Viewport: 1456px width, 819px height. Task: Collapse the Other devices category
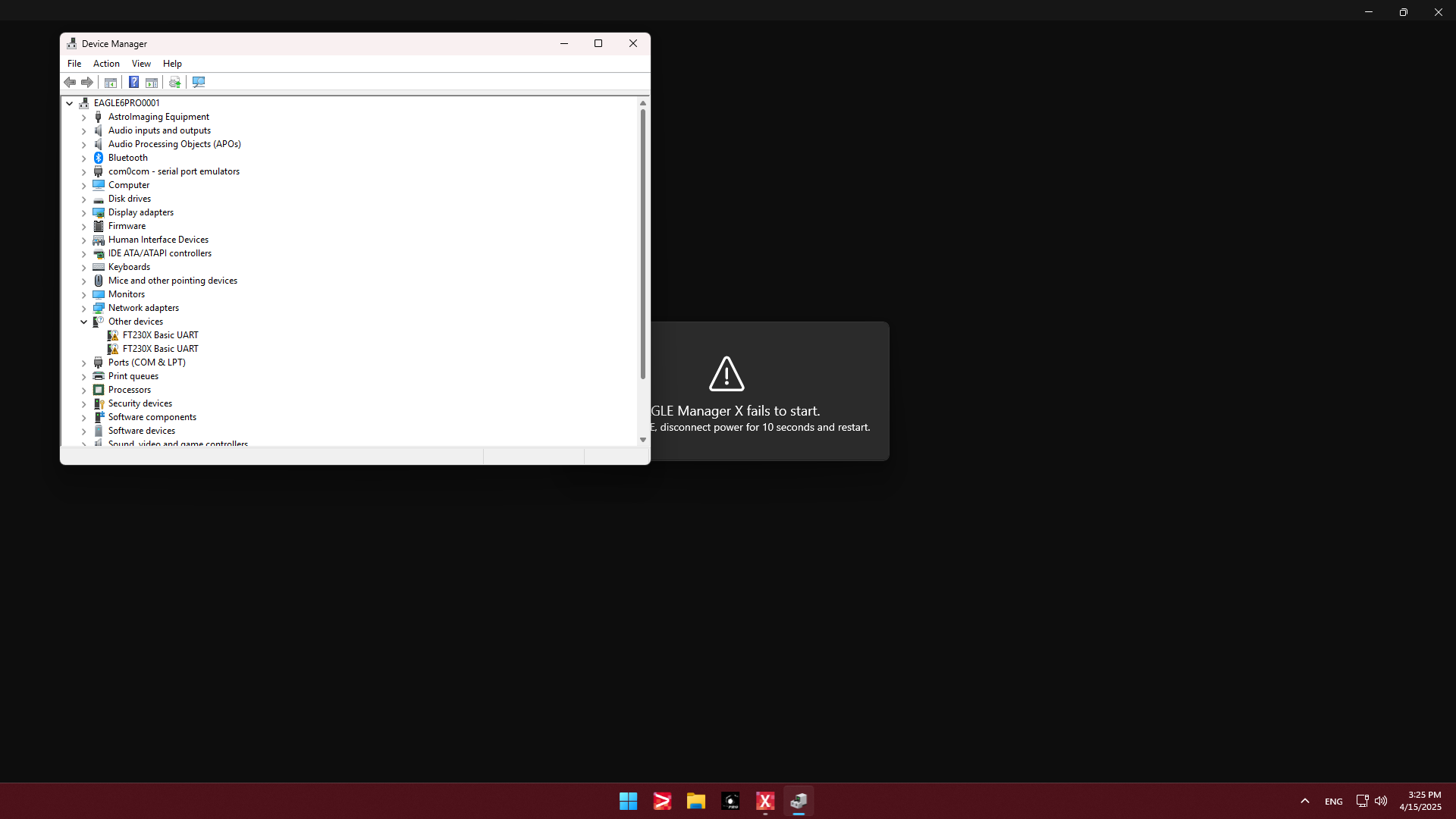(x=84, y=322)
